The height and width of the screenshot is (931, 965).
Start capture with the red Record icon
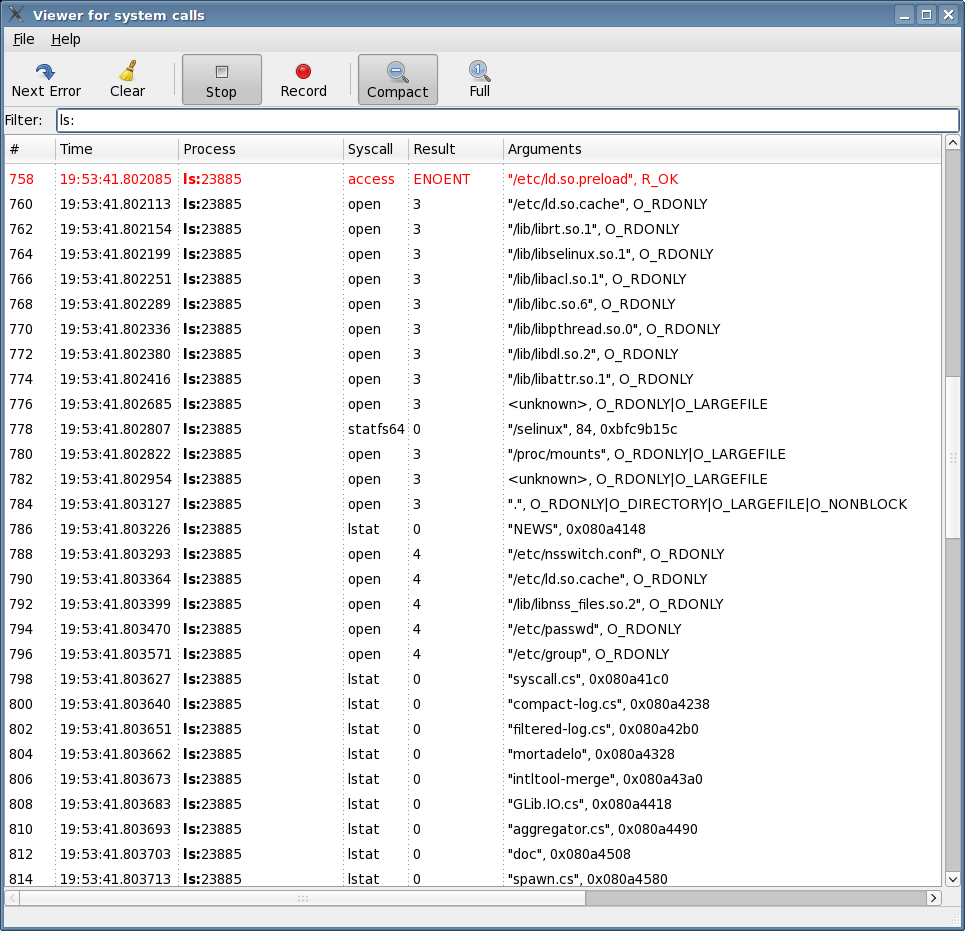(x=303, y=72)
